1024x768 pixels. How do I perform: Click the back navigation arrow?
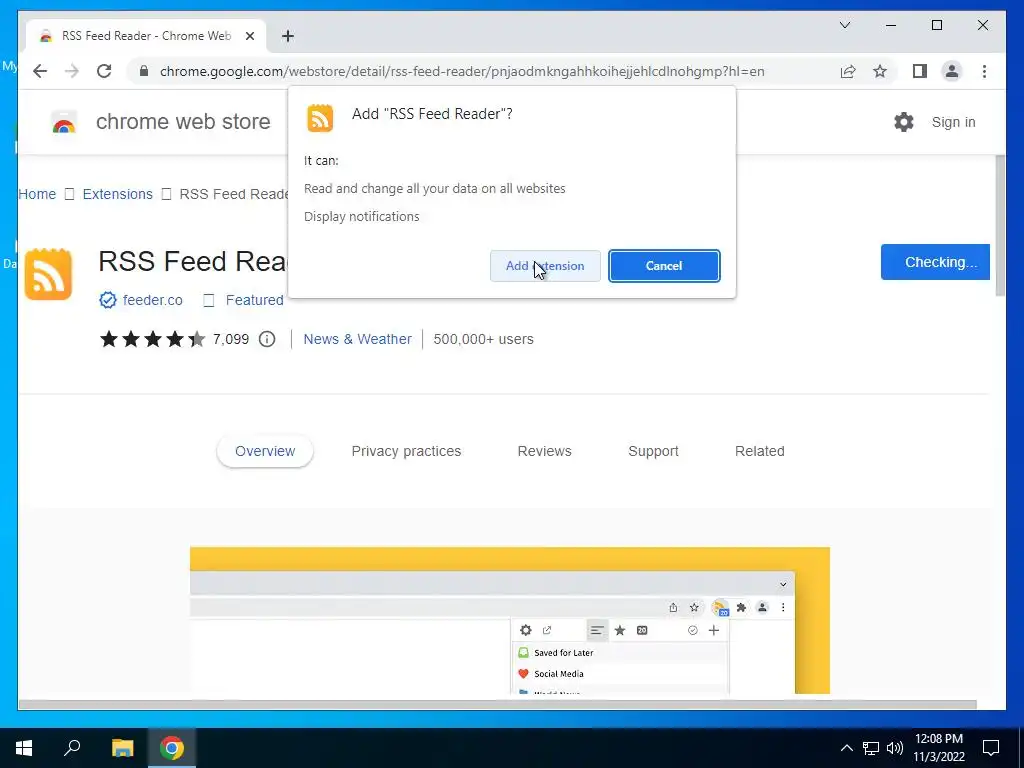[40, 71]
